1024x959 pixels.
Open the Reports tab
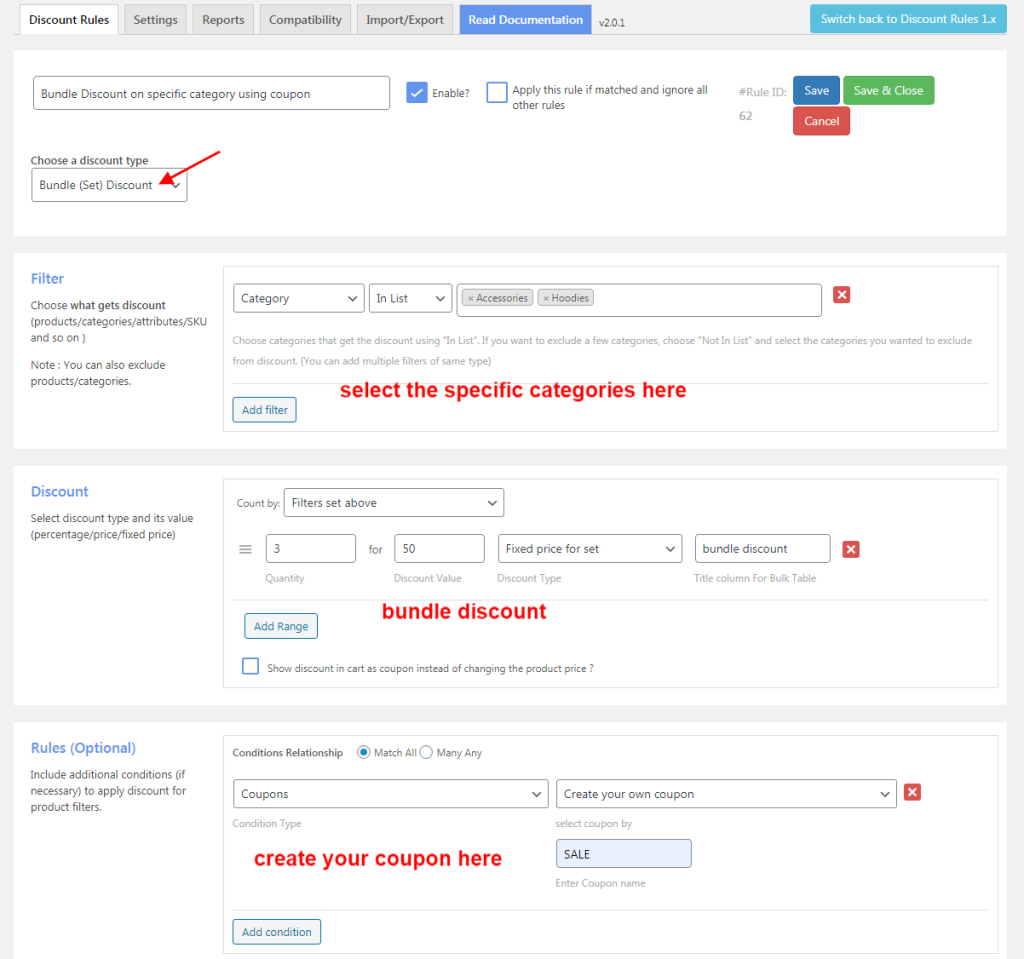tap(222, 18)
